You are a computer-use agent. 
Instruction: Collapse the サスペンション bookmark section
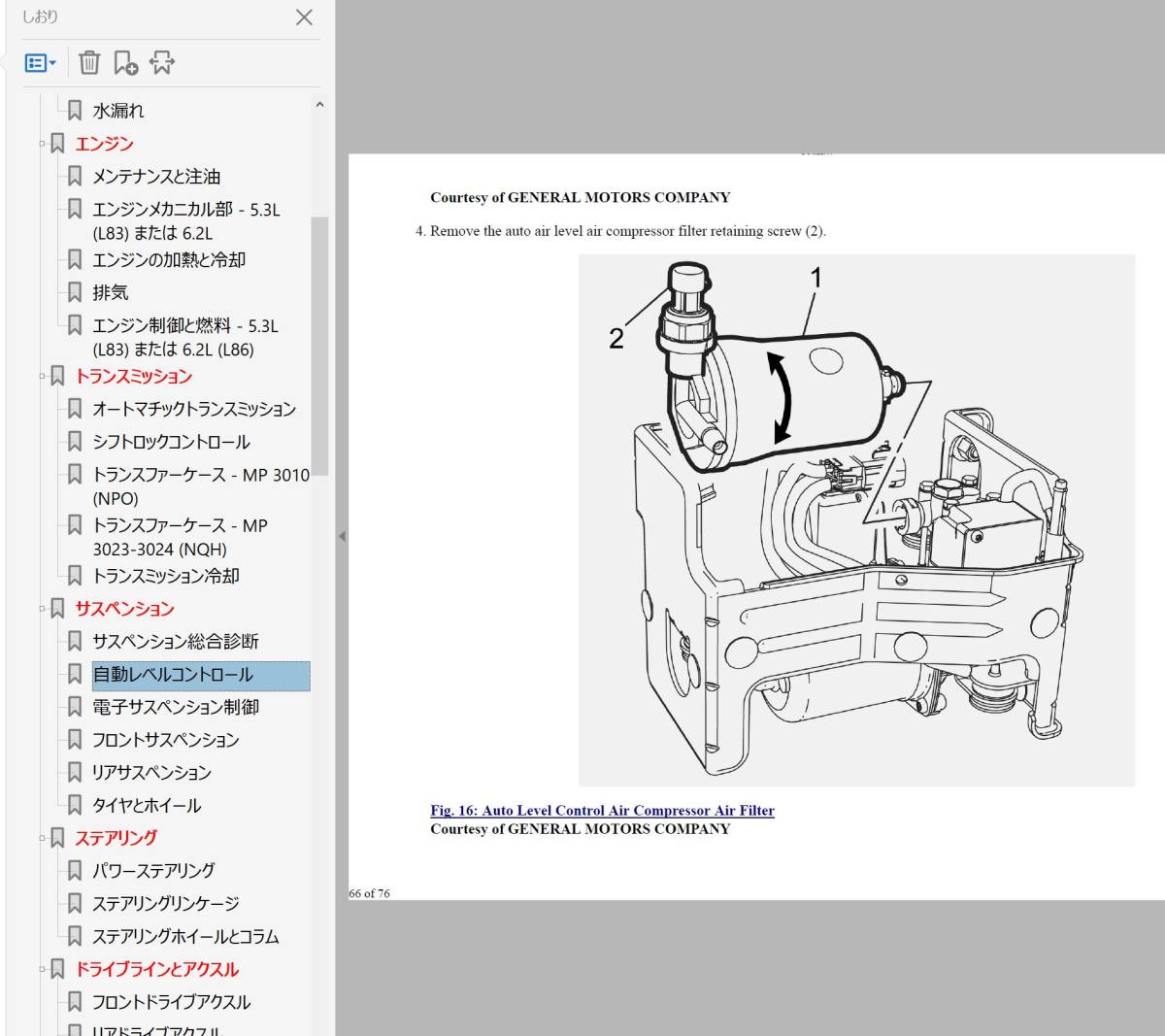point(42,609)
